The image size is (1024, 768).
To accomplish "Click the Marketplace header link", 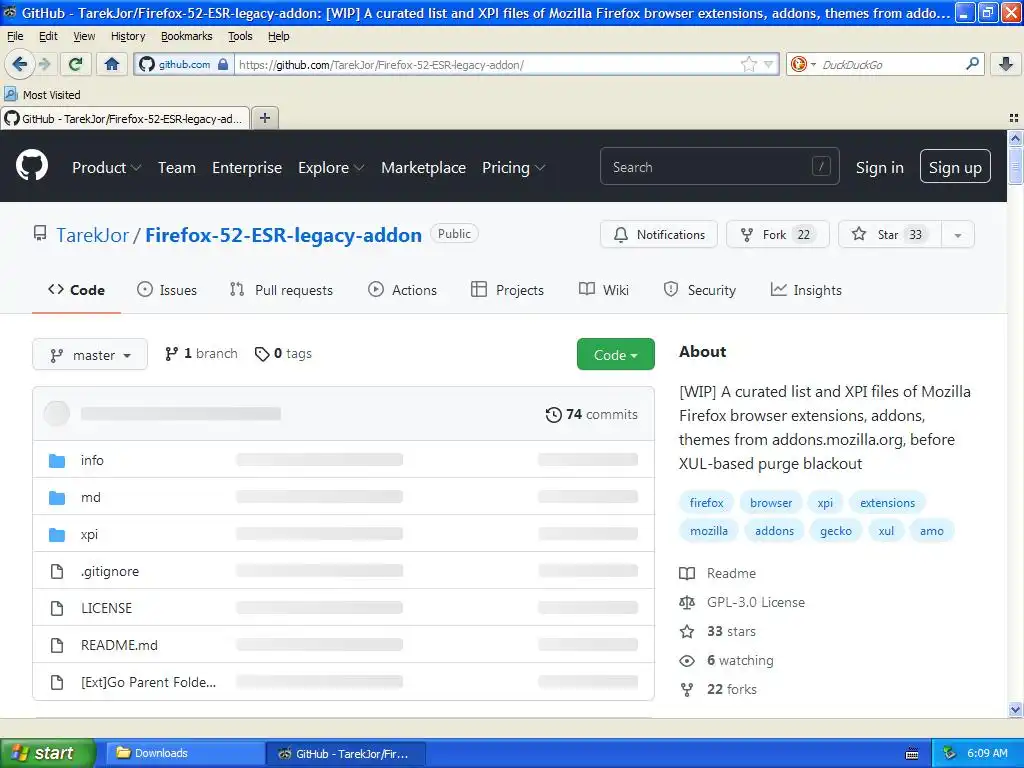I will (x=423, y=168).
